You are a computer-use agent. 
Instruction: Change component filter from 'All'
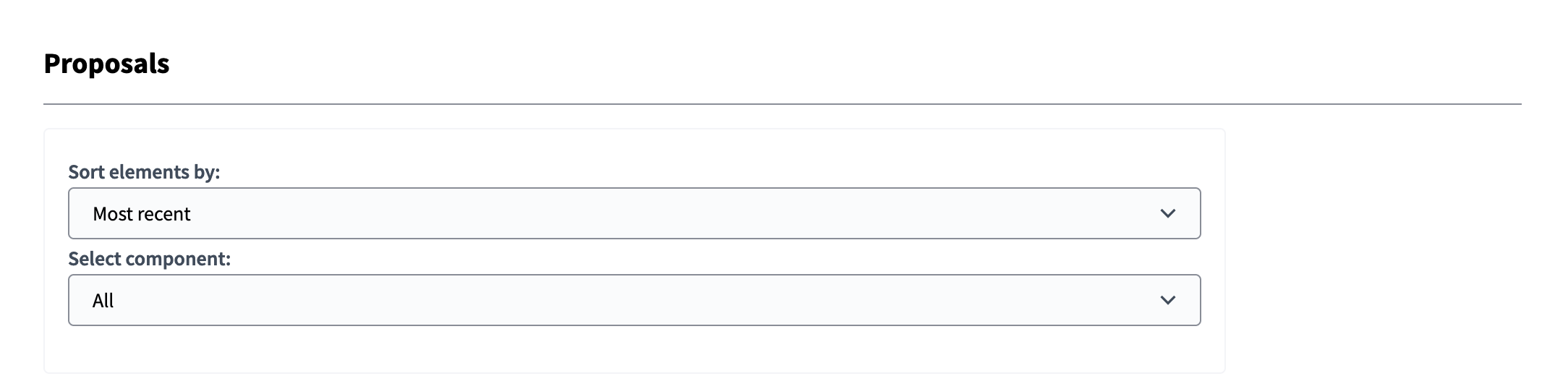point(634,300)
